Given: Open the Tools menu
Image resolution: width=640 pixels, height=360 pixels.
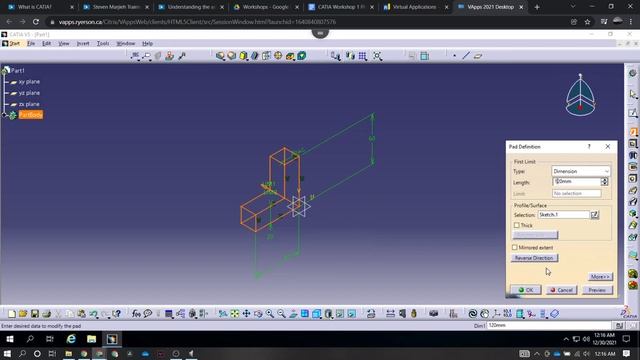Looking at the screenshot, I should [x=103, y=43].
